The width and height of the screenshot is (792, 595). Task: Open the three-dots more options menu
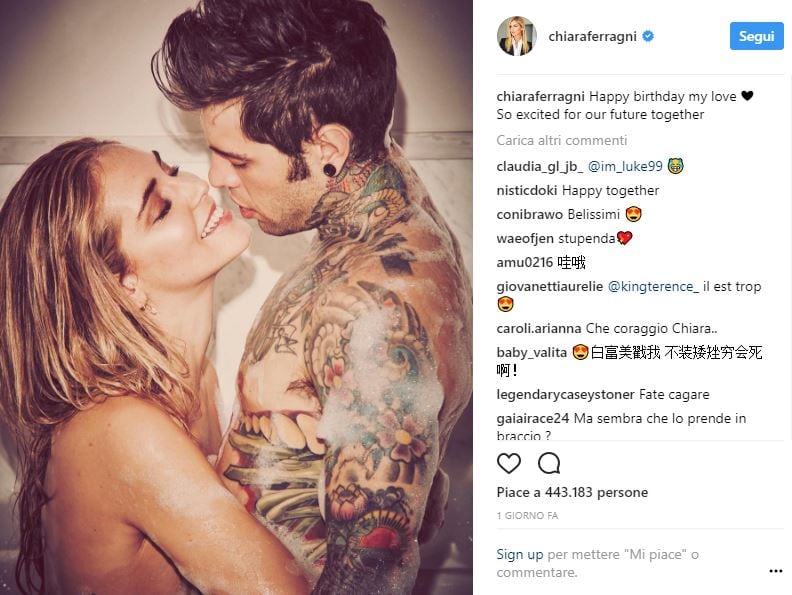(x=775, y=571)
